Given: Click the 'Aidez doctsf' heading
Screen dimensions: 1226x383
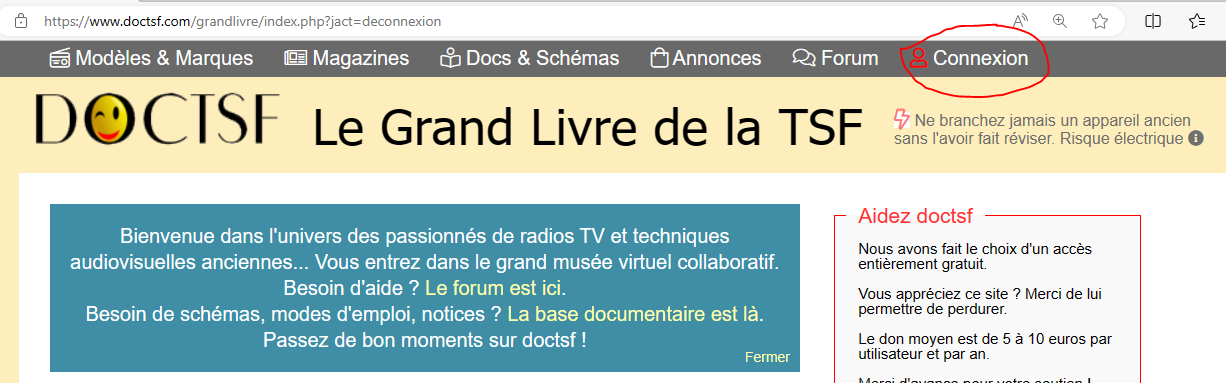Looking at the screenshot, I should pos(916,216).
